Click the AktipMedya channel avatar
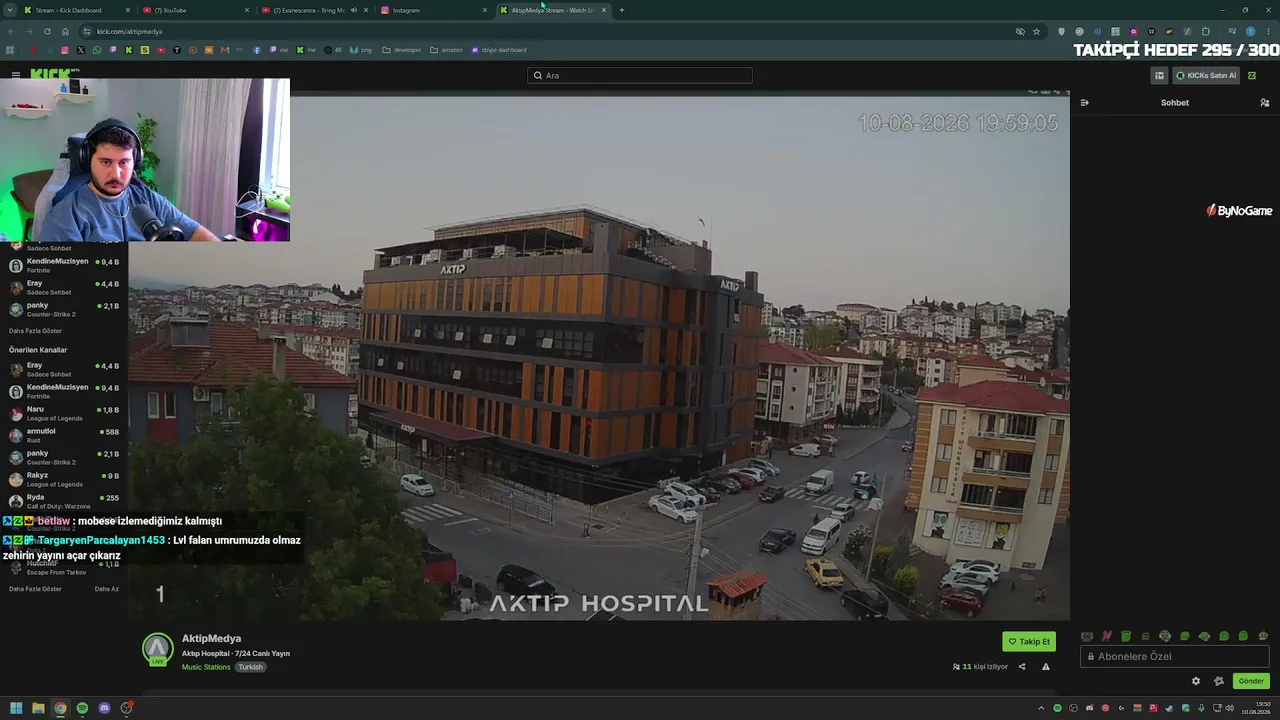The image size is (1280, 720). [x=157, y=649]
